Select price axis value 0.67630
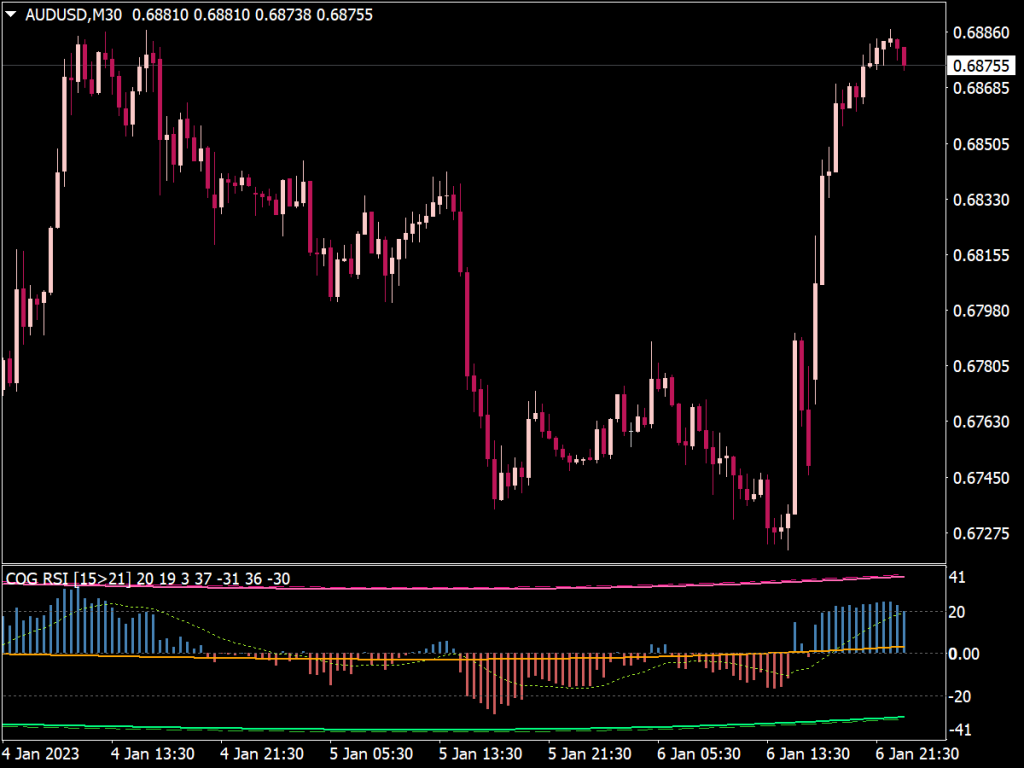Image resolution: width=1024 pixels, height=768 pixels. [981, 421]
